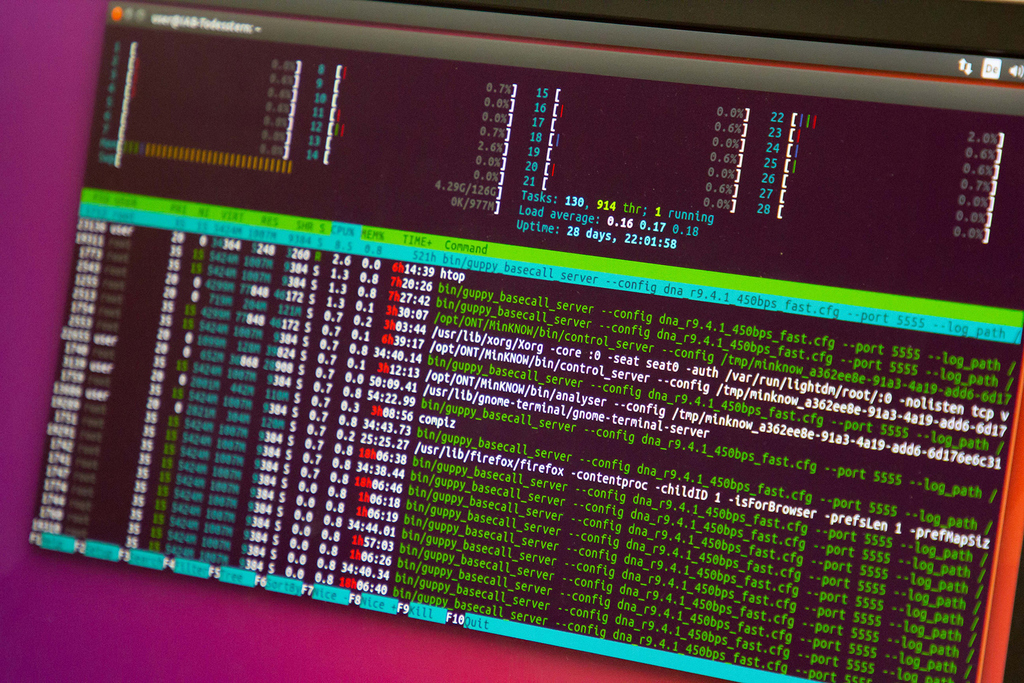
Task: Click the Command column header
Action: (466, 248)
